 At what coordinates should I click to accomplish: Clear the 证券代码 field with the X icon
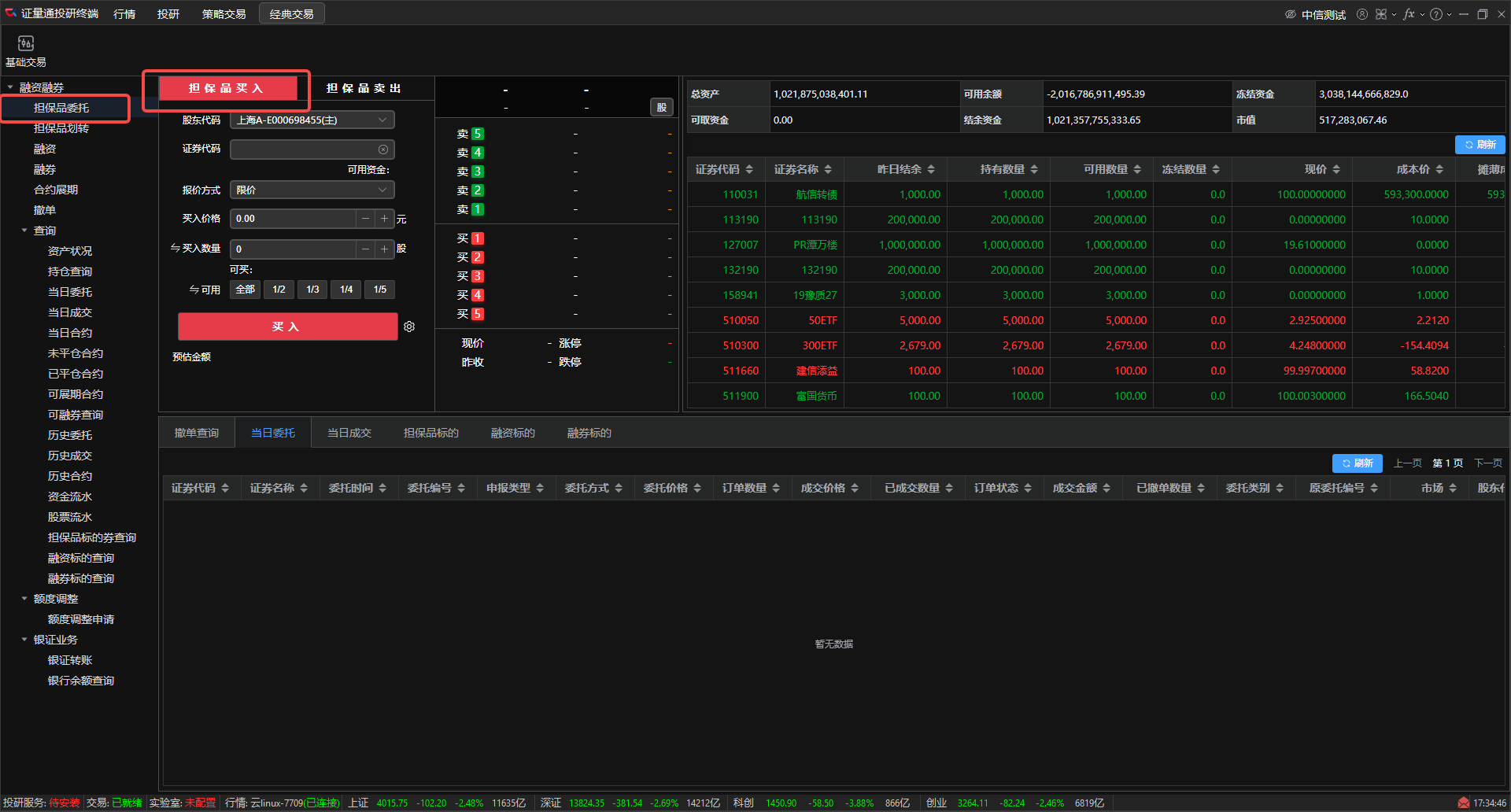[382, 149]
